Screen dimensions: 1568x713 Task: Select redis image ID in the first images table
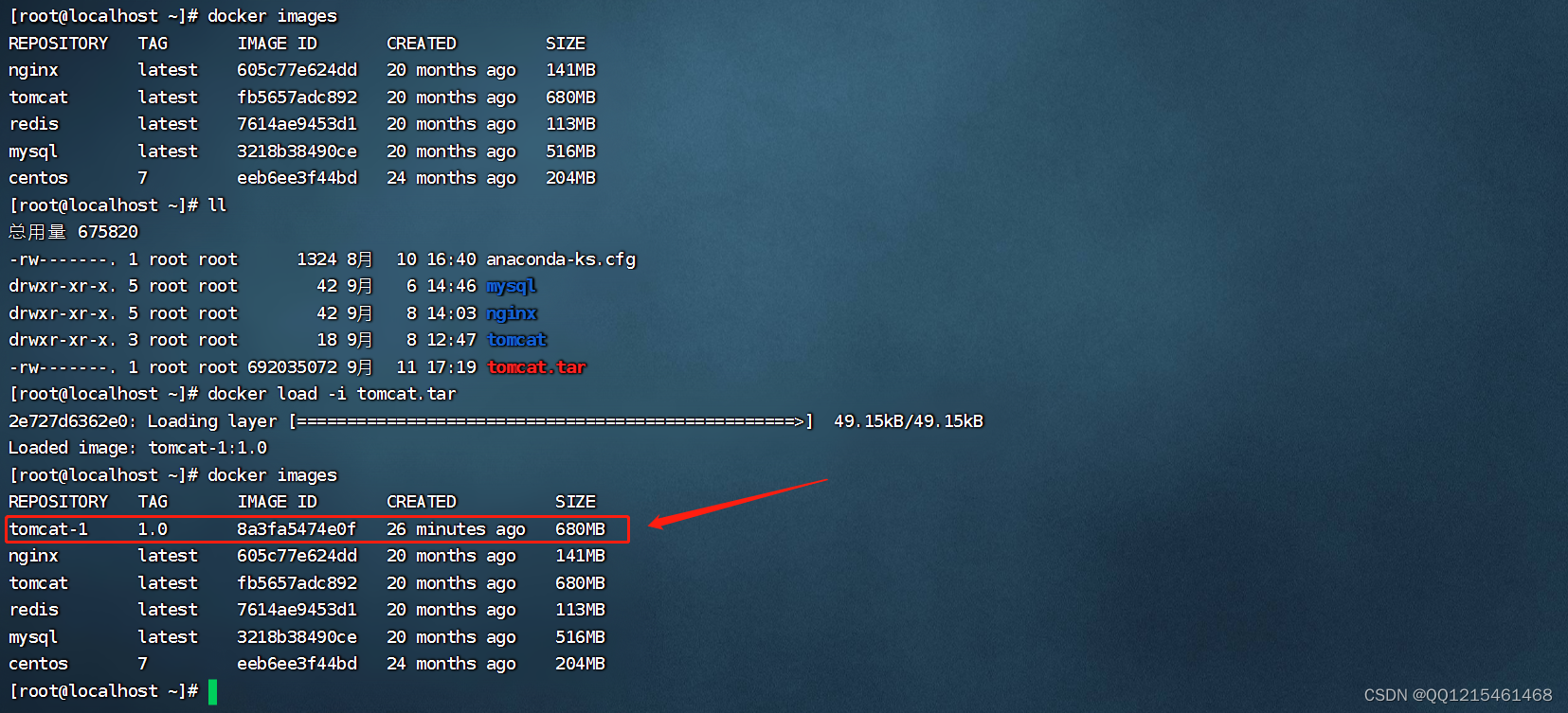pyautogui.click(x=297, y=124)
